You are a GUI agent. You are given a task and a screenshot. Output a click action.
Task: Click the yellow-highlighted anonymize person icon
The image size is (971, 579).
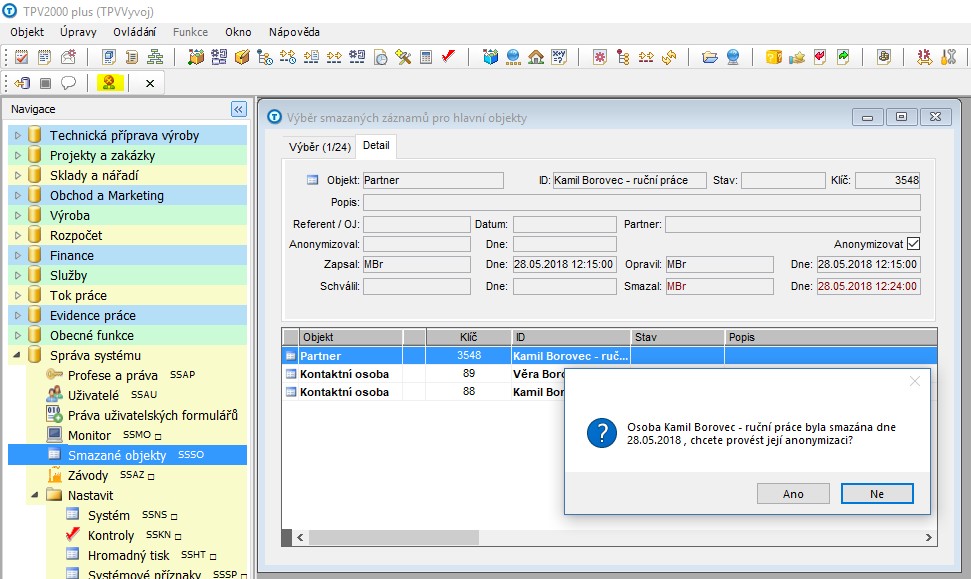(110, 83)
